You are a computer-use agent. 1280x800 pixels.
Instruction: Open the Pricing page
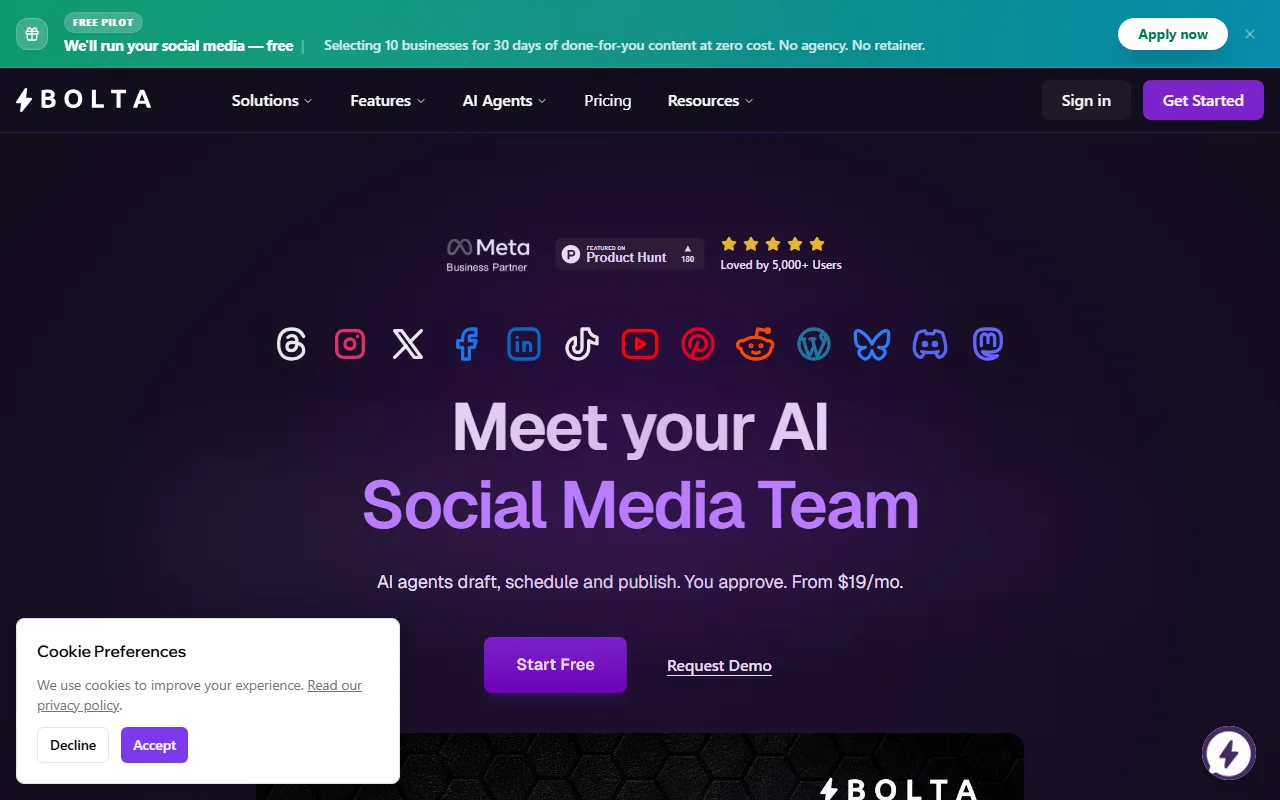tap(608, 100)
